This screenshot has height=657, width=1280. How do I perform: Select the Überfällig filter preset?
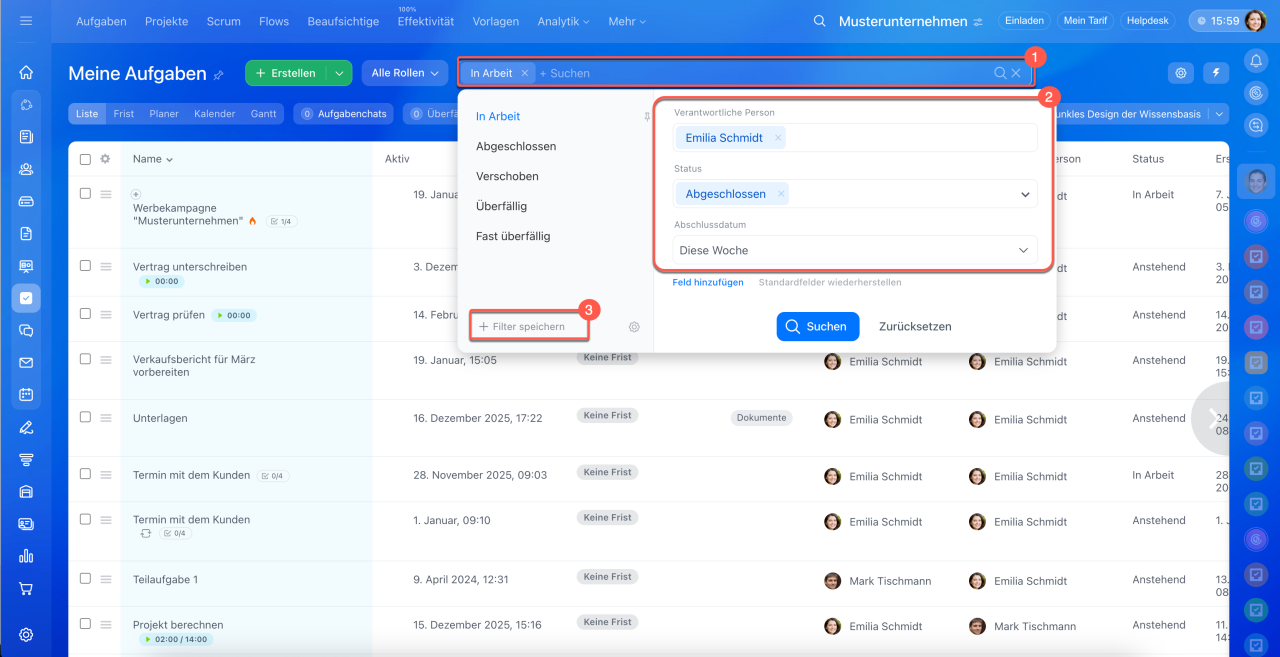[x=501, y=206]
